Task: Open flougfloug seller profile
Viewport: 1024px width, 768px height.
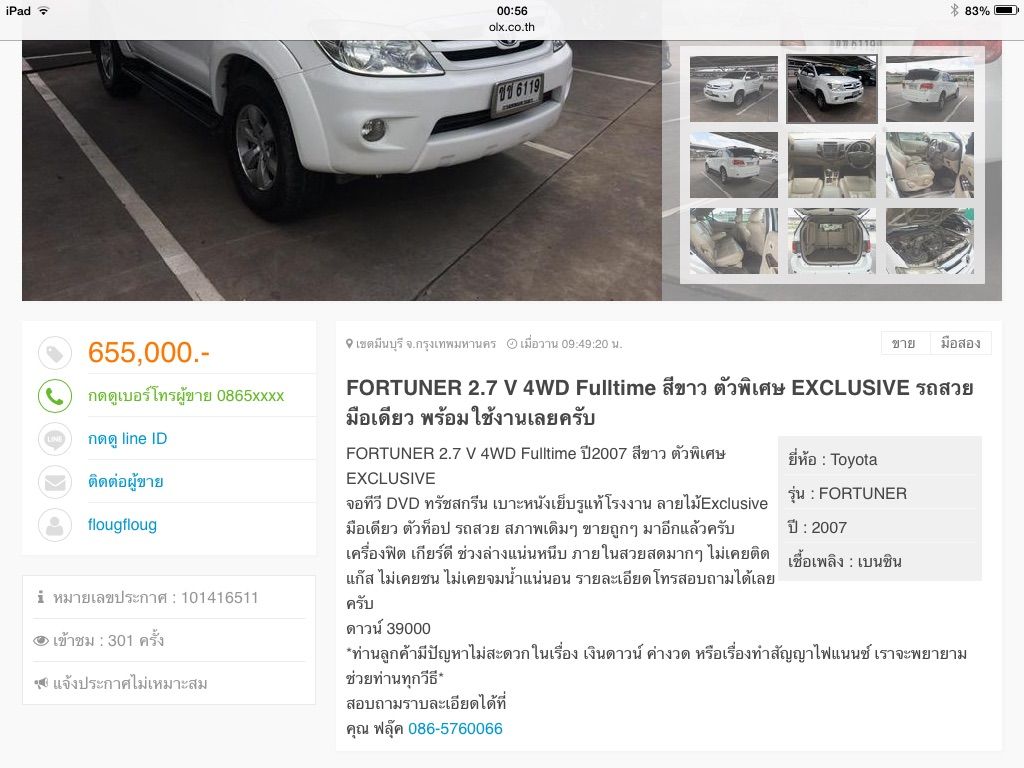Action: pos(122,525)
